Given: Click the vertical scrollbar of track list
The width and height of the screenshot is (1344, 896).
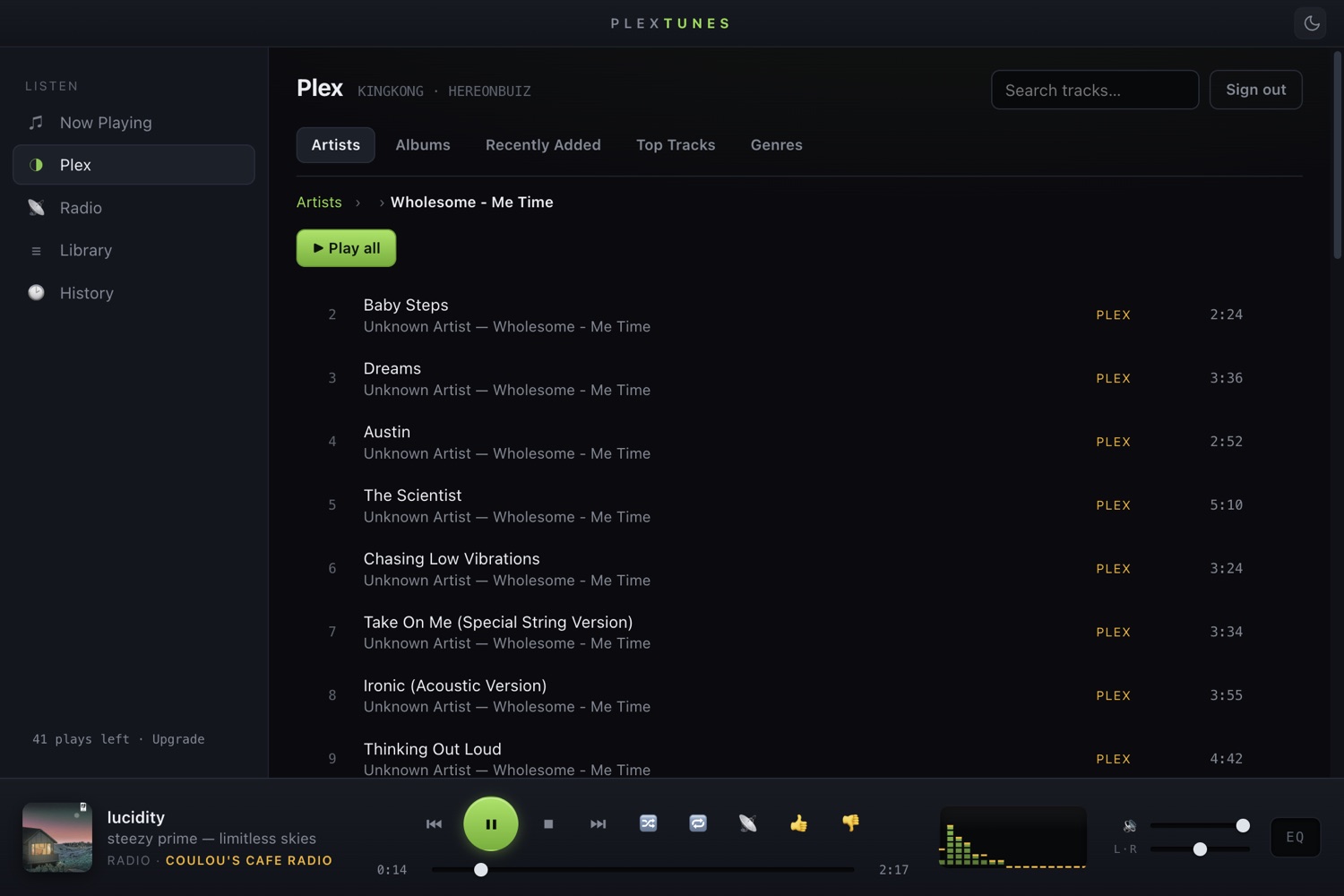Looking at the screenshot, I should coord(1337,154).
